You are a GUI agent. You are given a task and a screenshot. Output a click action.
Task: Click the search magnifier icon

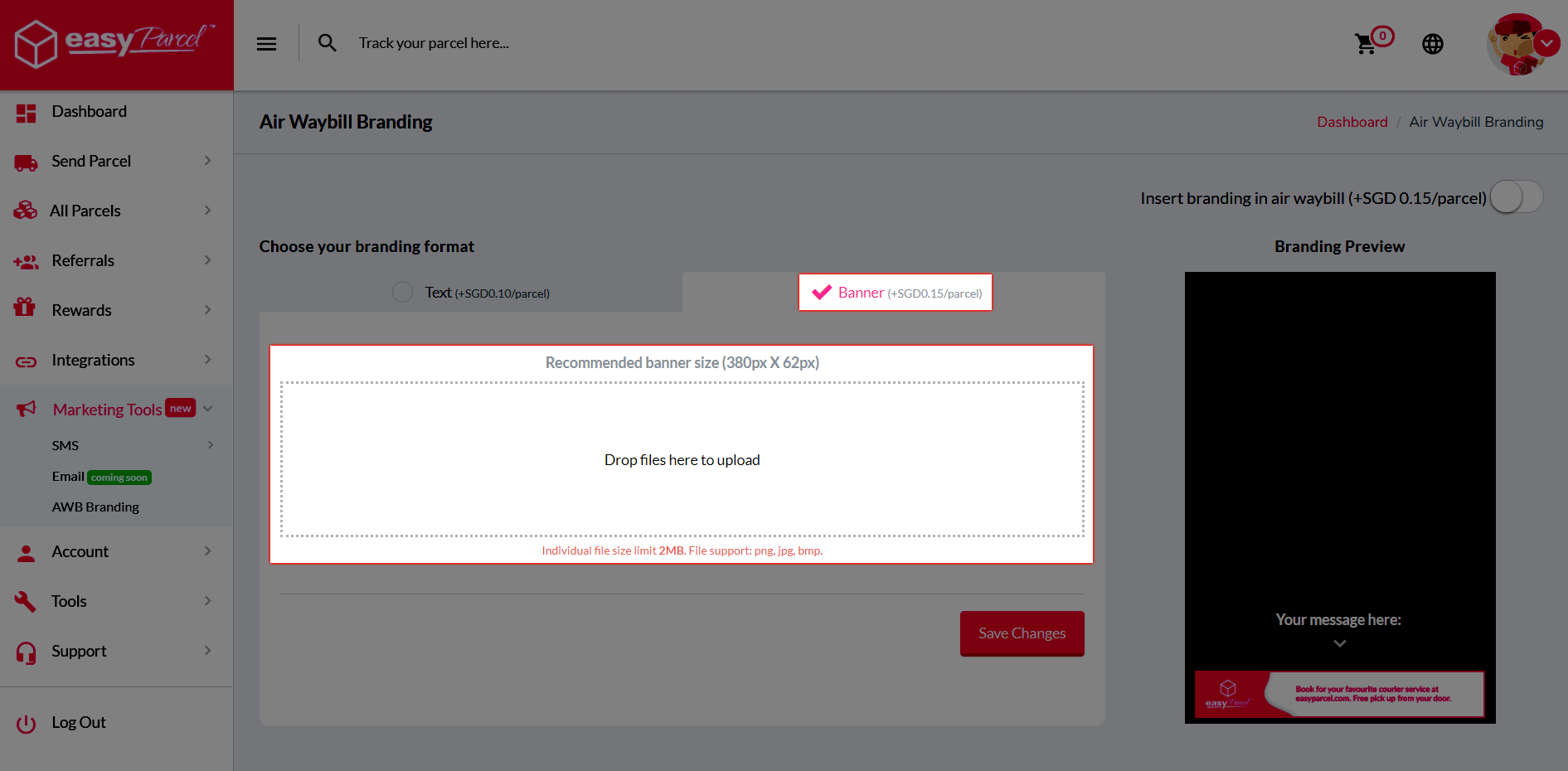(x=328, y=43)
